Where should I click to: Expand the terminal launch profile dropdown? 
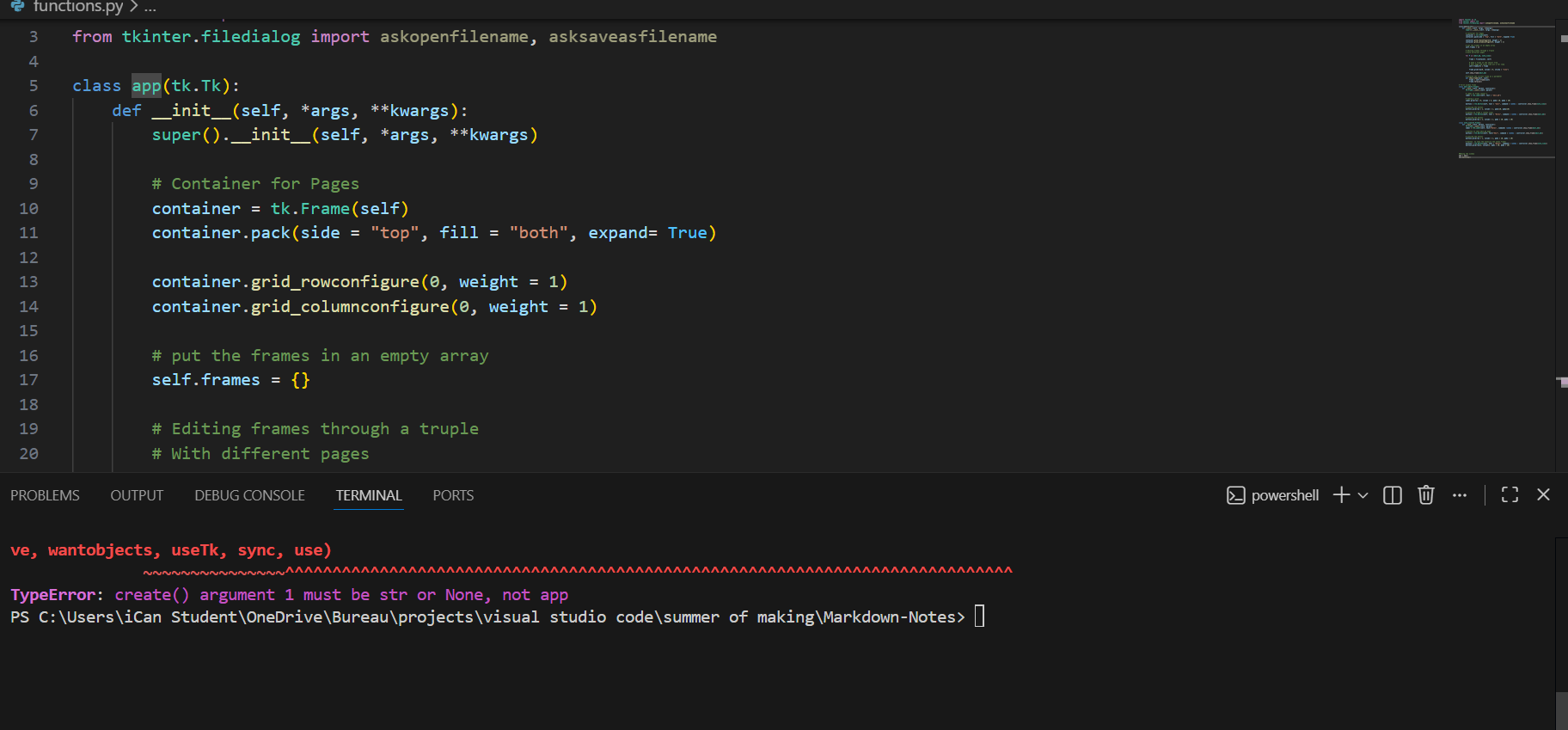(x=1363, y=495)
